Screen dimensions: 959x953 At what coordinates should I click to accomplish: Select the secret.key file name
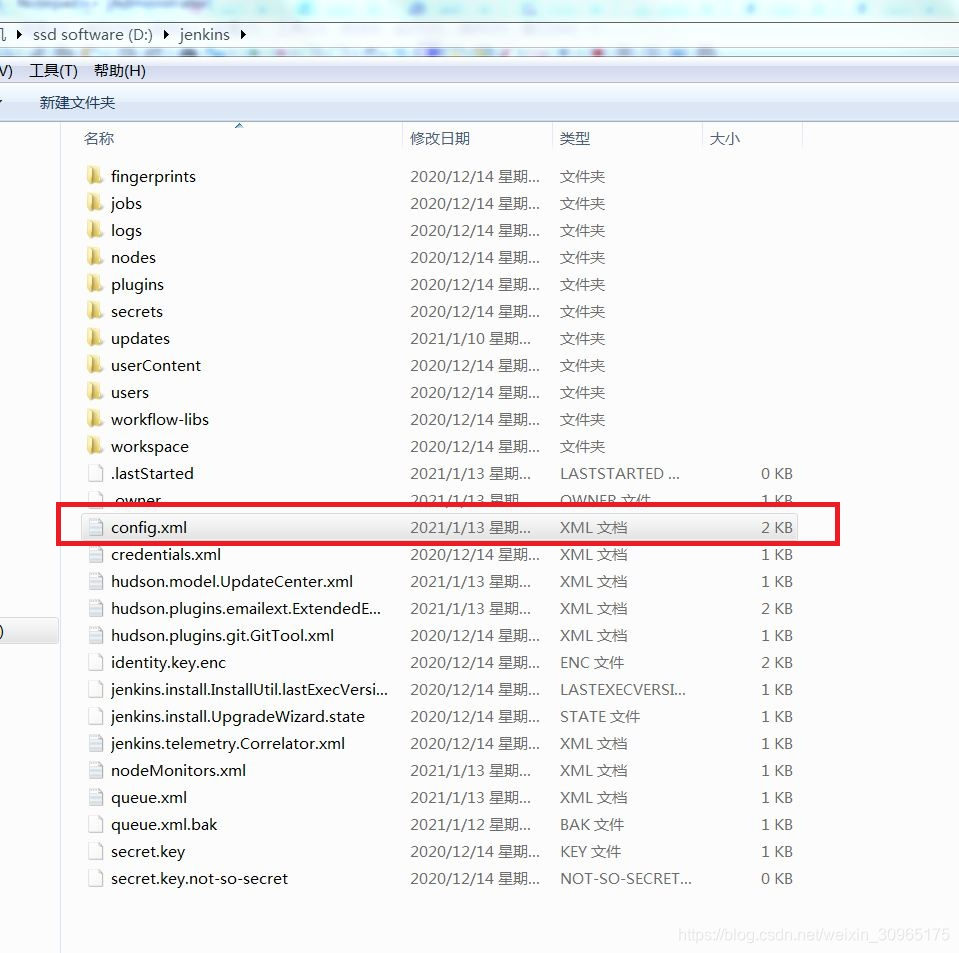[x=148, y=851]
